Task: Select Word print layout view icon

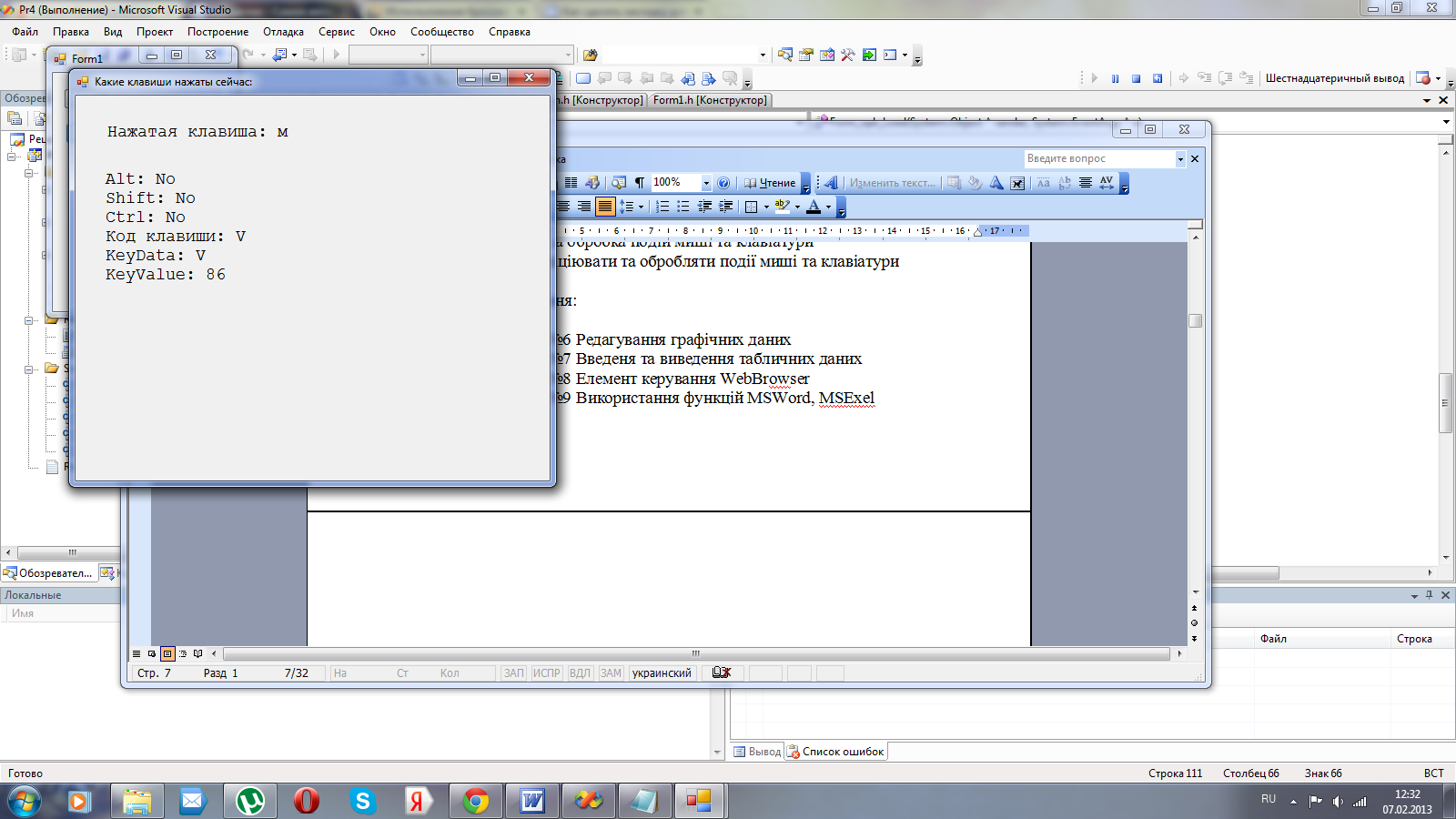Action: pyautogui.click(x=167, y=653)
